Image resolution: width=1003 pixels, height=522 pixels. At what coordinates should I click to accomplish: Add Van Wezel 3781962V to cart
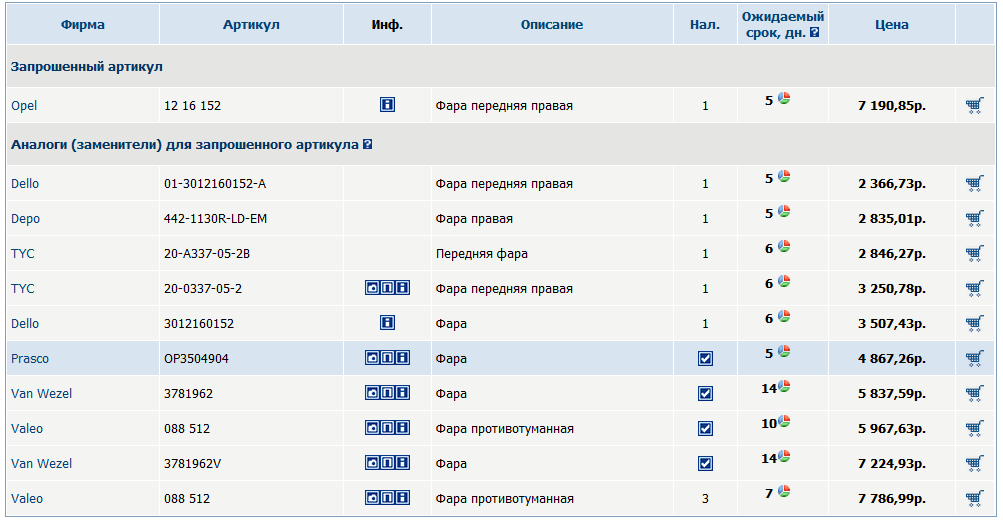974,463
